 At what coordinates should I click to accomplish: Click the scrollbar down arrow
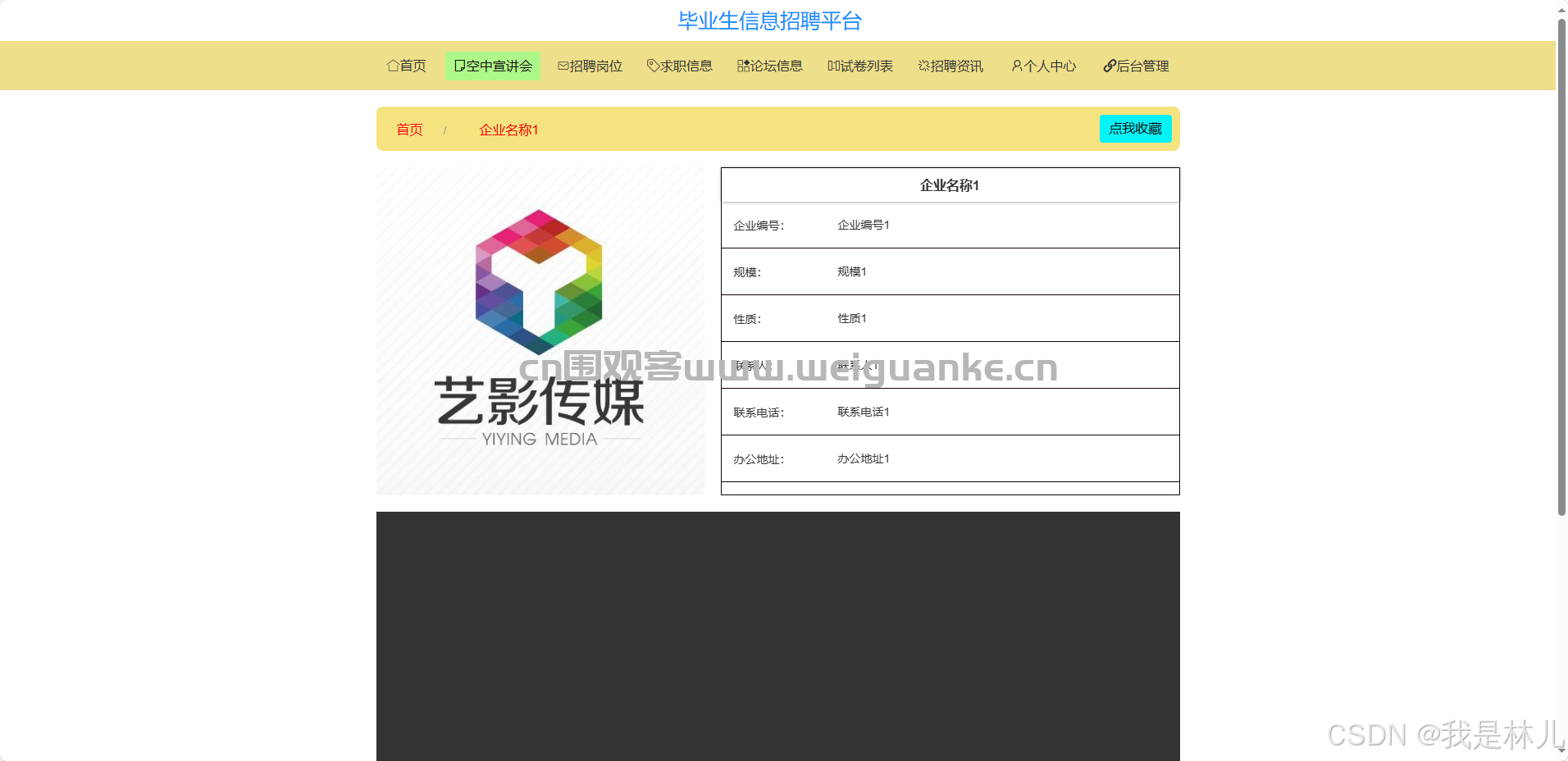[1561, 750]
